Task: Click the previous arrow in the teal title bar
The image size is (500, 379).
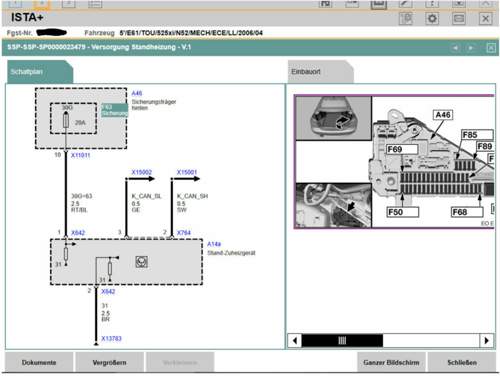Action: point(455,48)
